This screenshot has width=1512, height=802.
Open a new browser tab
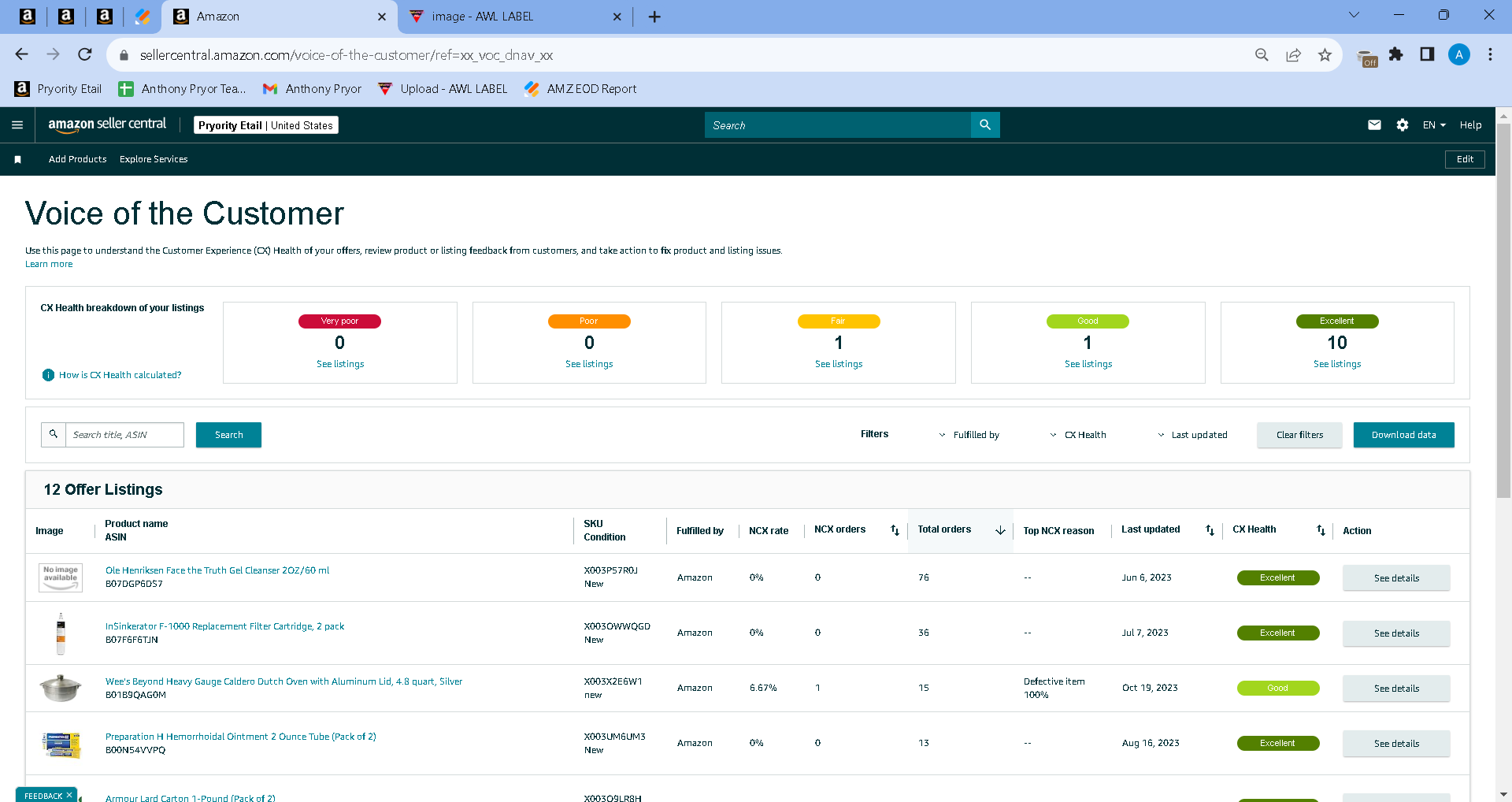[654, 17]
